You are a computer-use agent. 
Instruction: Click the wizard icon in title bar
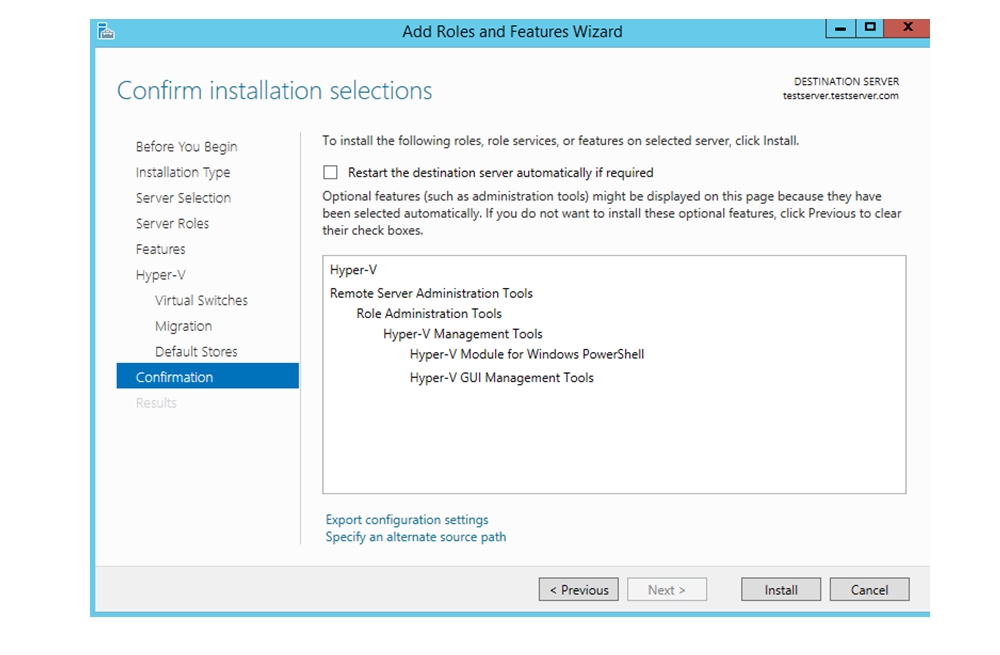pyautogui.click(x=106, y=31)
